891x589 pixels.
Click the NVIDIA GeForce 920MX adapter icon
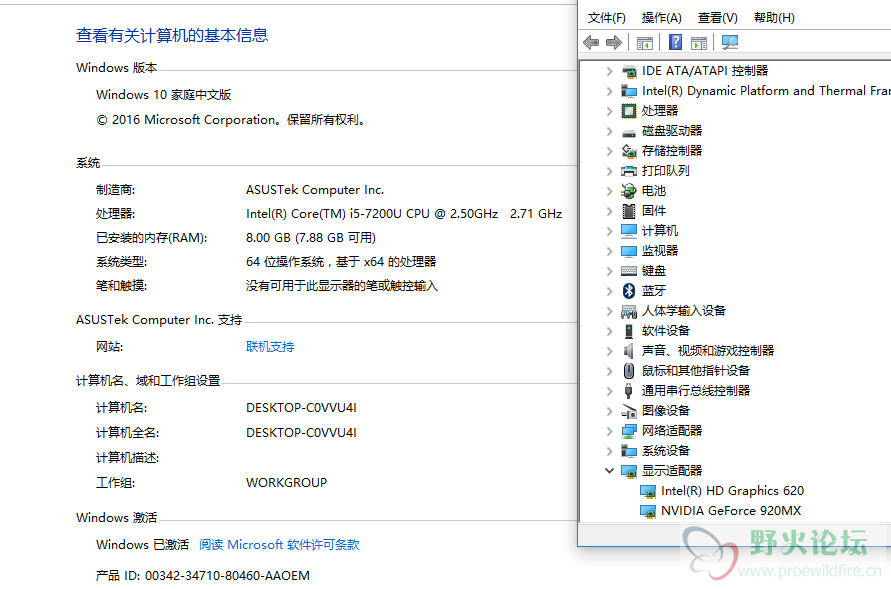click(x=648, y=511)
